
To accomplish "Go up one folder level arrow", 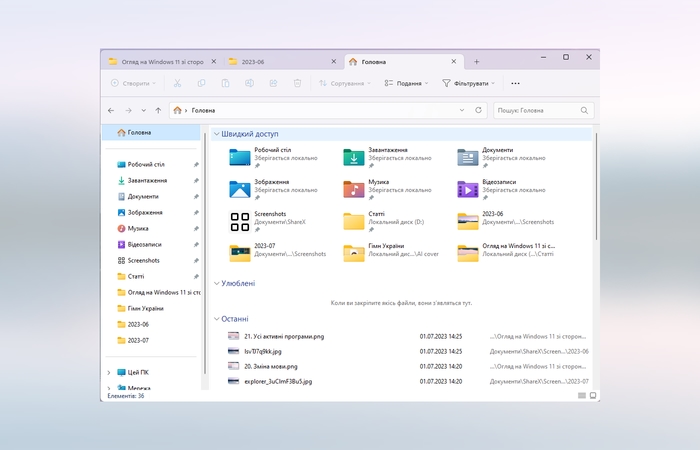I will (158, 110).
